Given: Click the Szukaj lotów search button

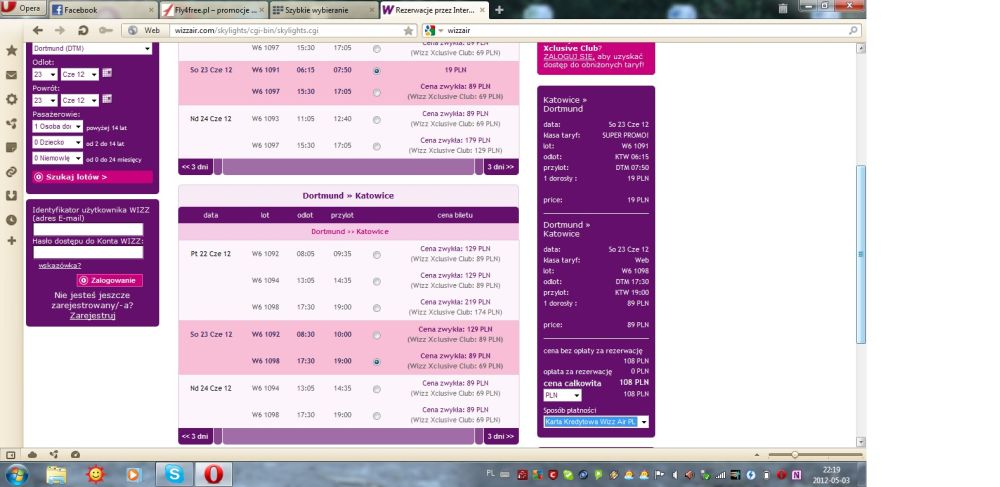Looking at the screenshot, I should coord(92,177).
